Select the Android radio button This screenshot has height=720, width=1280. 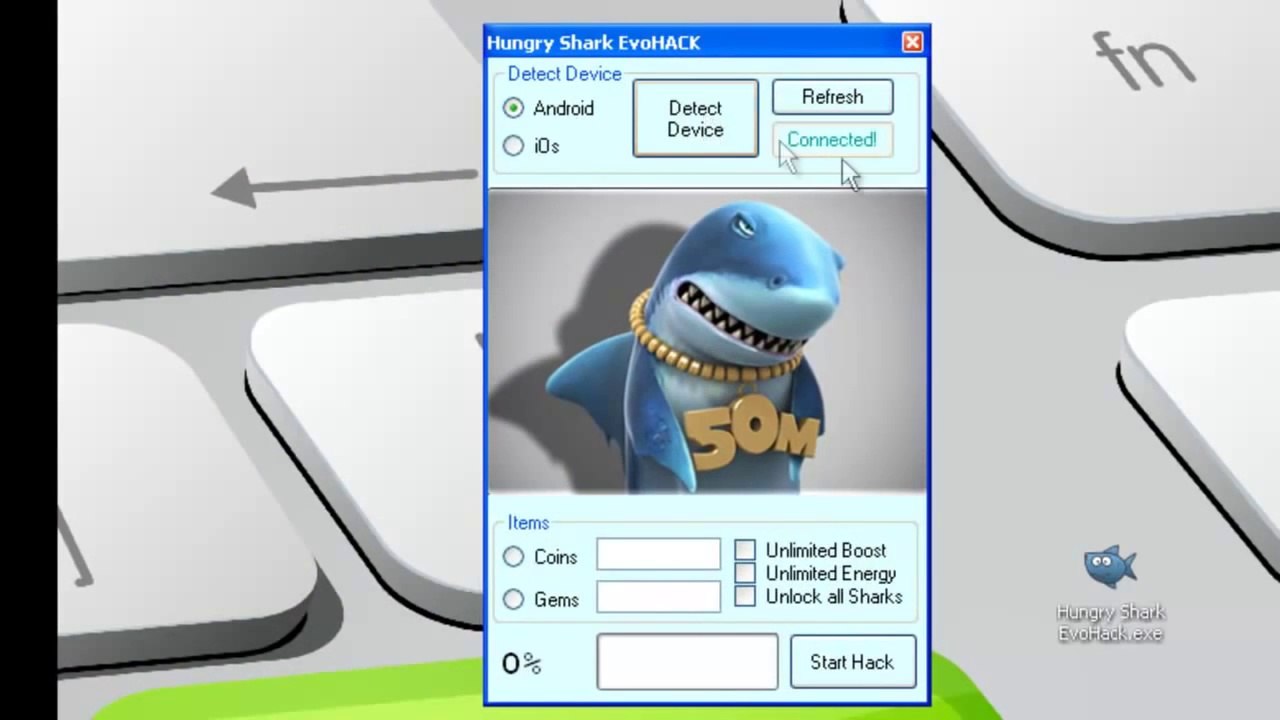click(513, 108)
